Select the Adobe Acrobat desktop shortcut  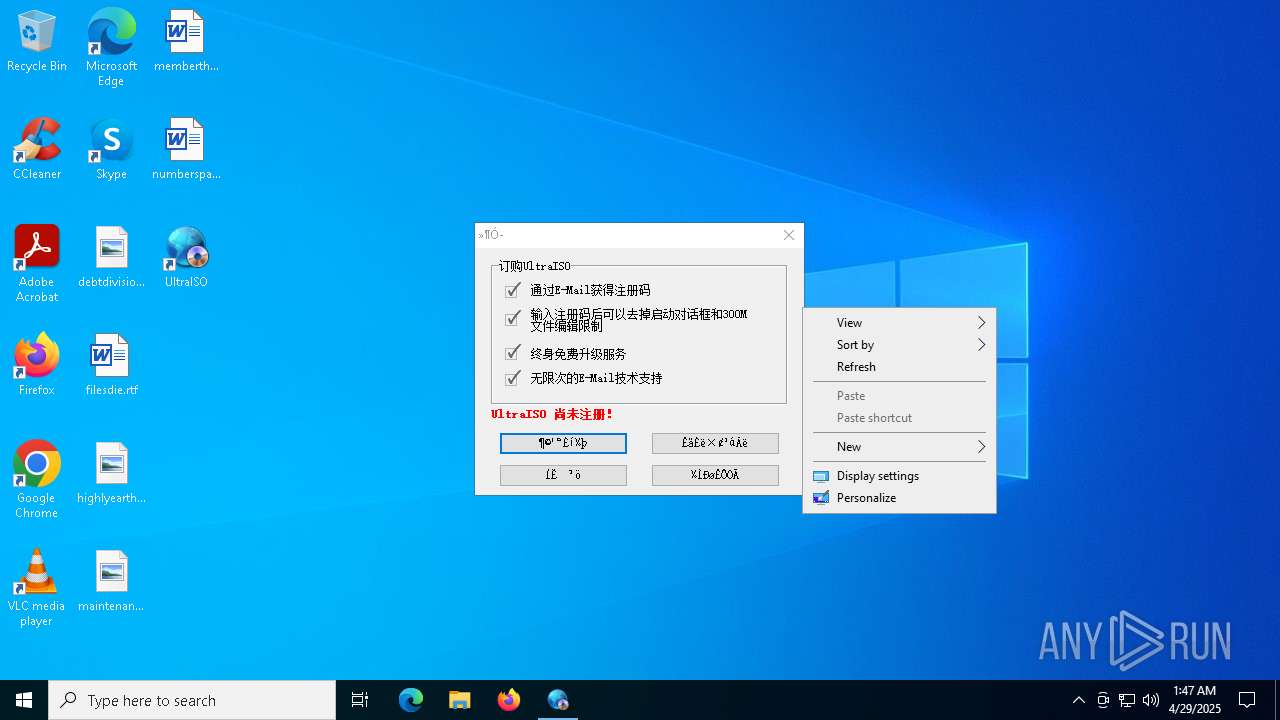(37, 264)
